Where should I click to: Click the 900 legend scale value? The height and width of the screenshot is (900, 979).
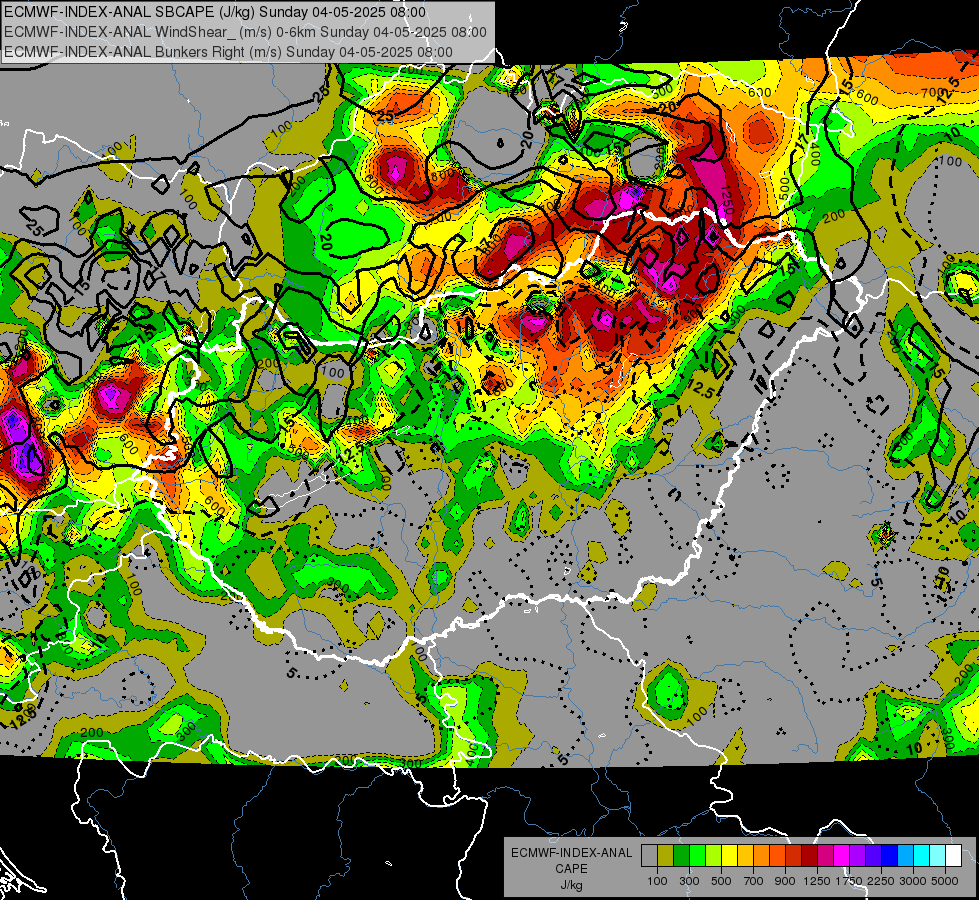tap(785, 881)
